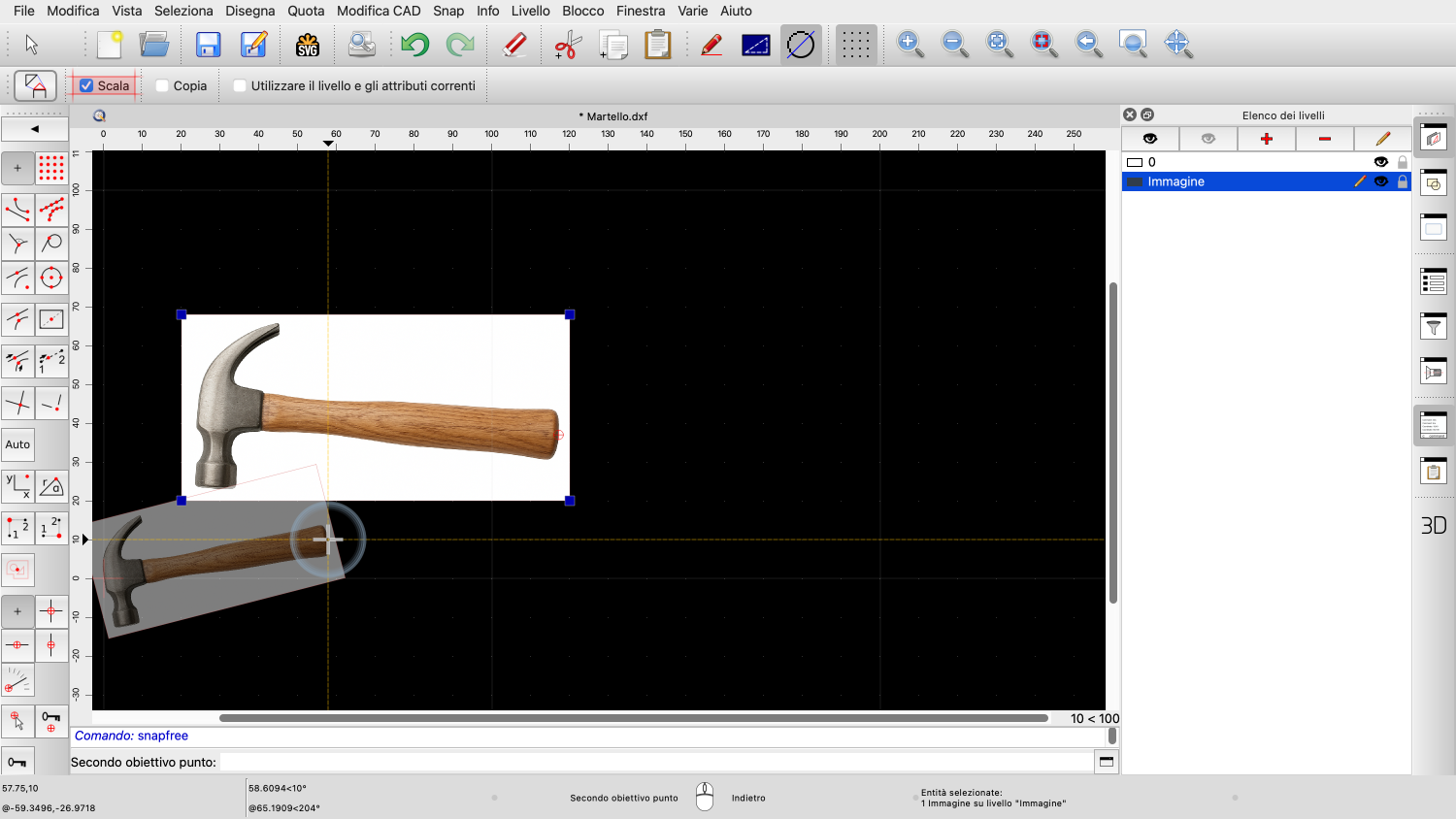The width and height of the screenshot is (1456, 819).
Task: Click the back arrow in left toolbar
Action: 35,128
